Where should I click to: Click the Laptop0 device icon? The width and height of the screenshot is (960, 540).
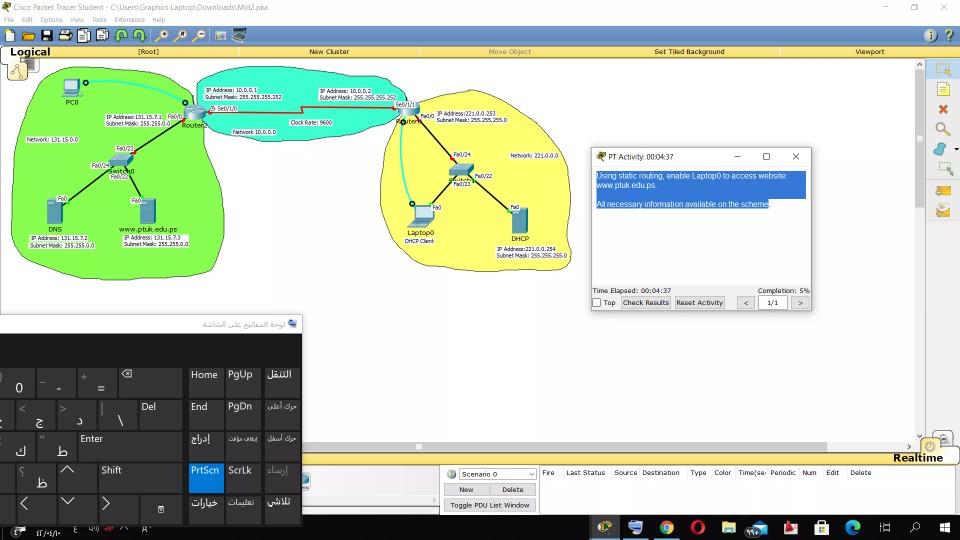(422, 216)
